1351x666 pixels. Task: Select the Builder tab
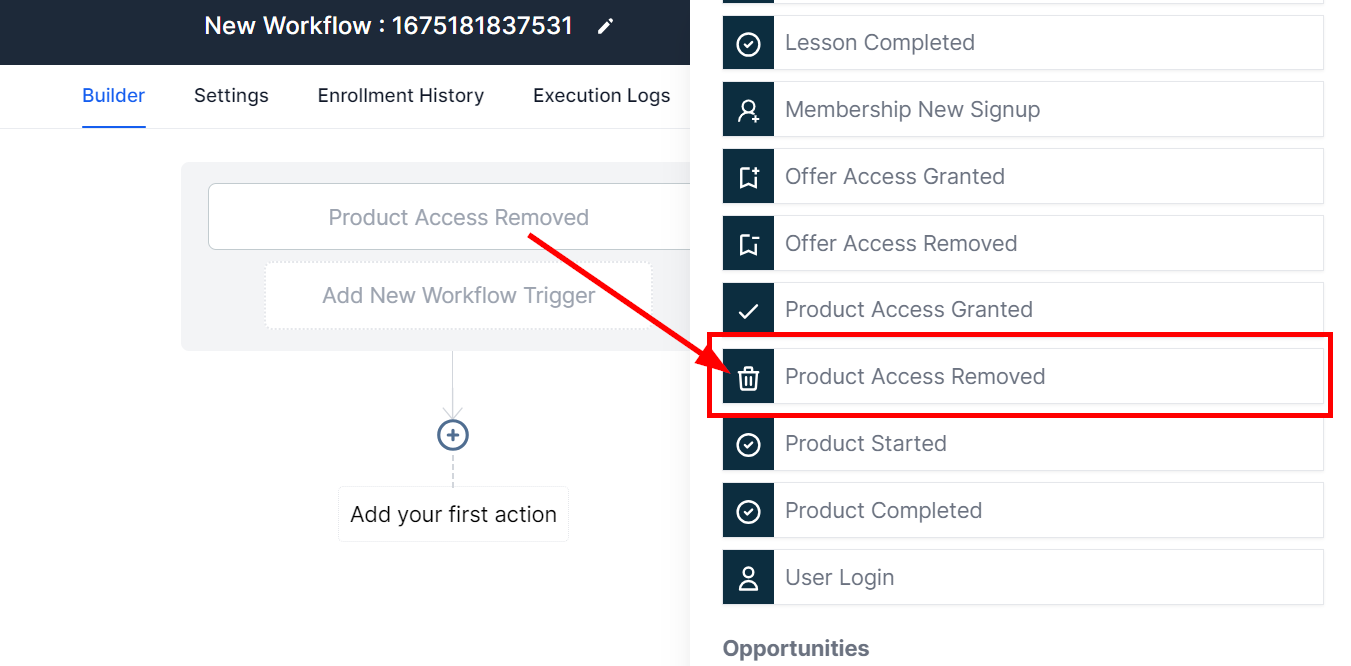pos(113,96)
